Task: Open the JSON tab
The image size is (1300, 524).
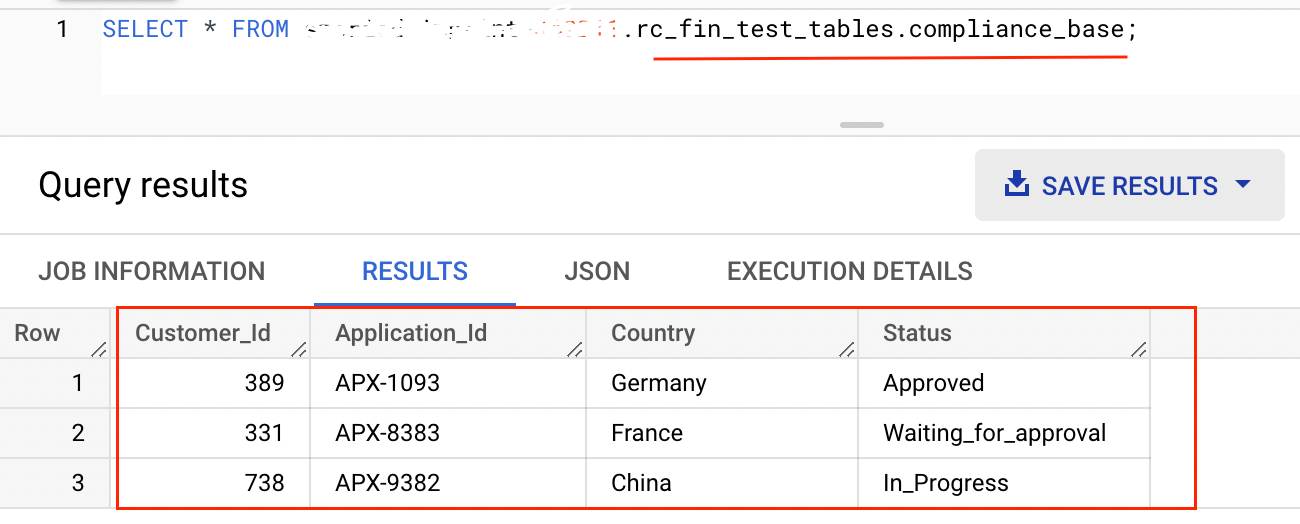Action: pyautogui.click(x=597, y=271)
